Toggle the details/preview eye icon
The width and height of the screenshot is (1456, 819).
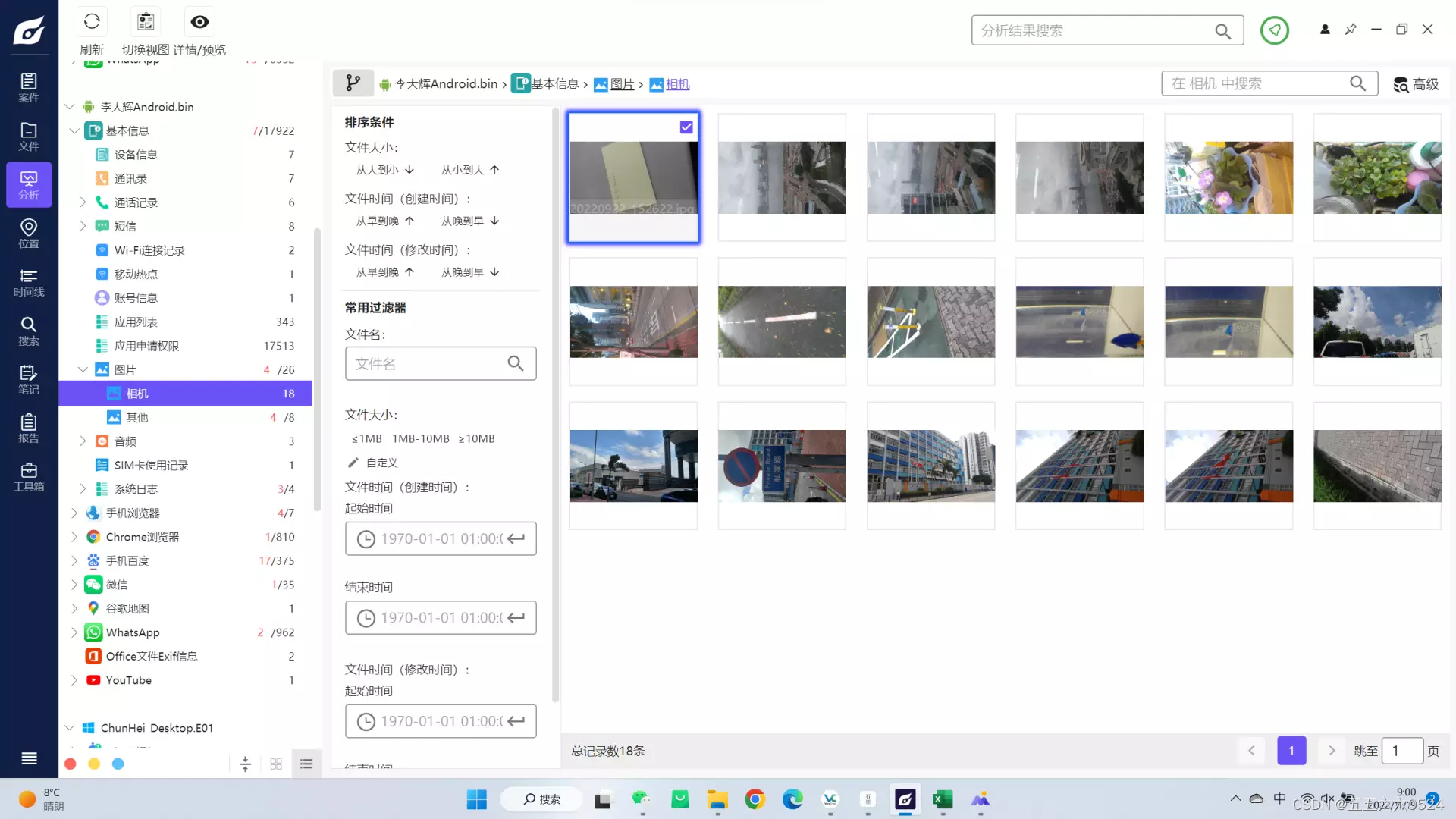coord(199,22)
